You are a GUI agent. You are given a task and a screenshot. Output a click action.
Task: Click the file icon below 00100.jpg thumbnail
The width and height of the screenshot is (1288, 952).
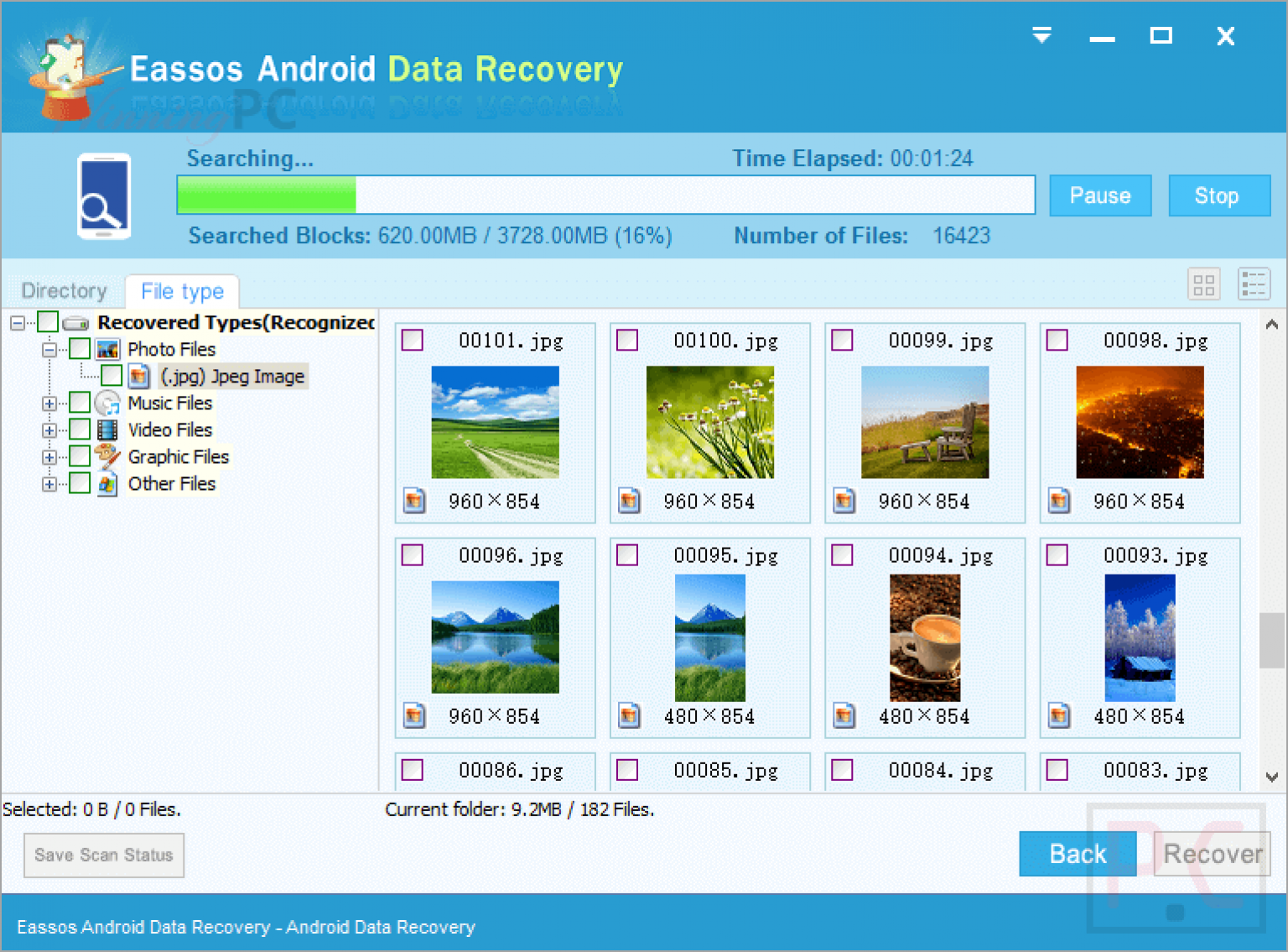[x=629, y=501]
